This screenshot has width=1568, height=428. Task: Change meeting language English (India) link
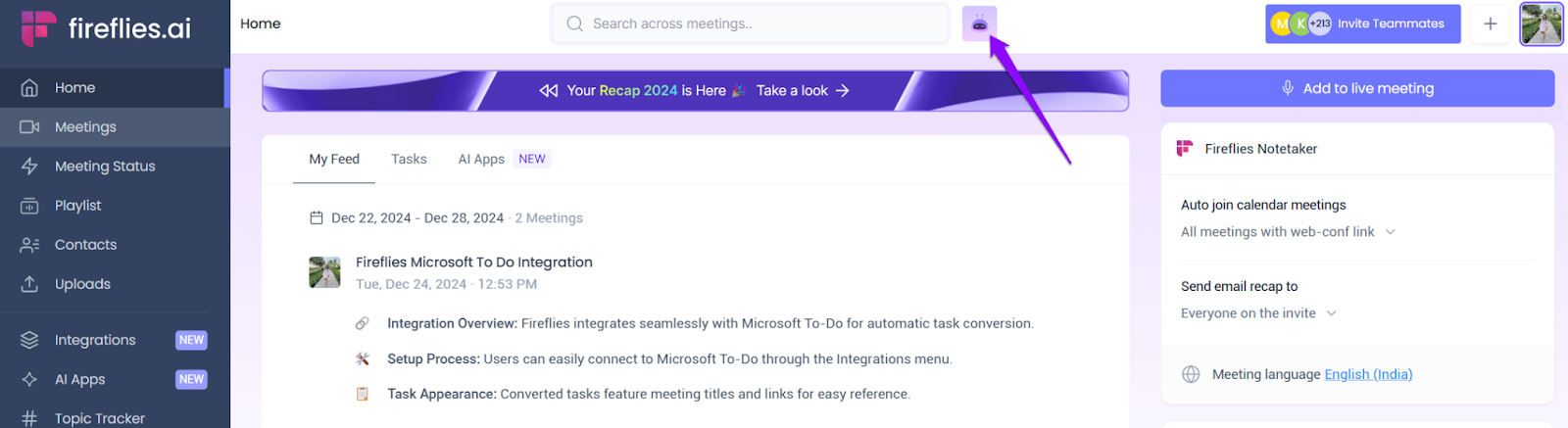(1367, 374)
